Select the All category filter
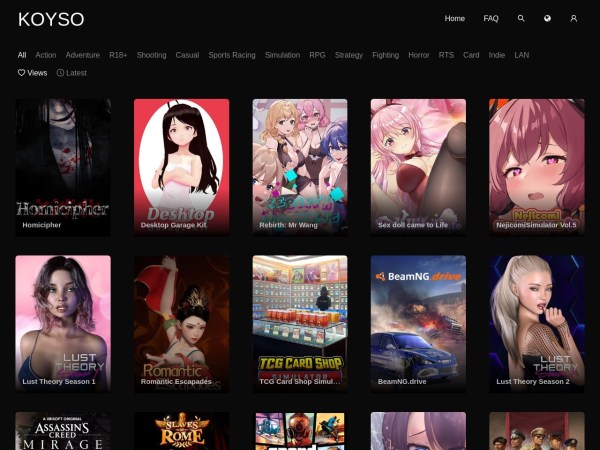The width and height of the screenshot is (600, 450). pos(22,55)
